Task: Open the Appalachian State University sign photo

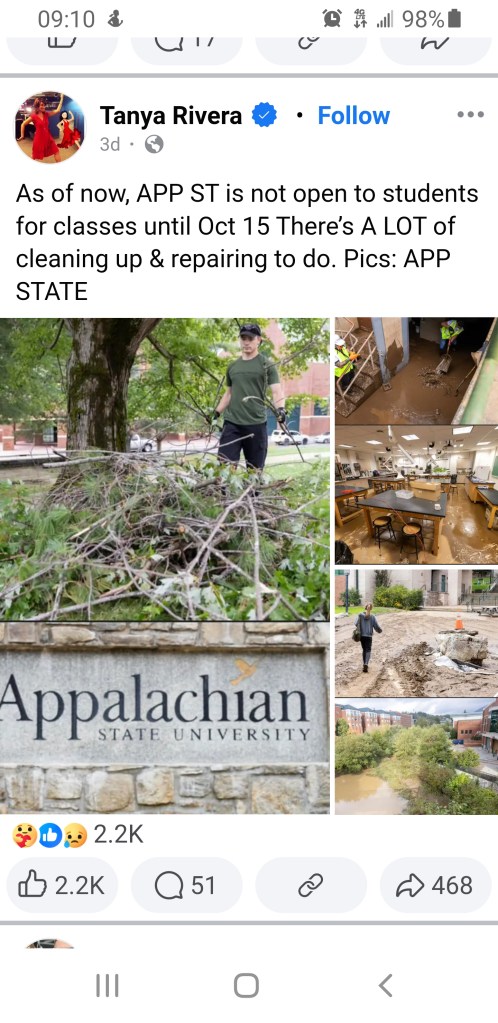Action: 164,718
